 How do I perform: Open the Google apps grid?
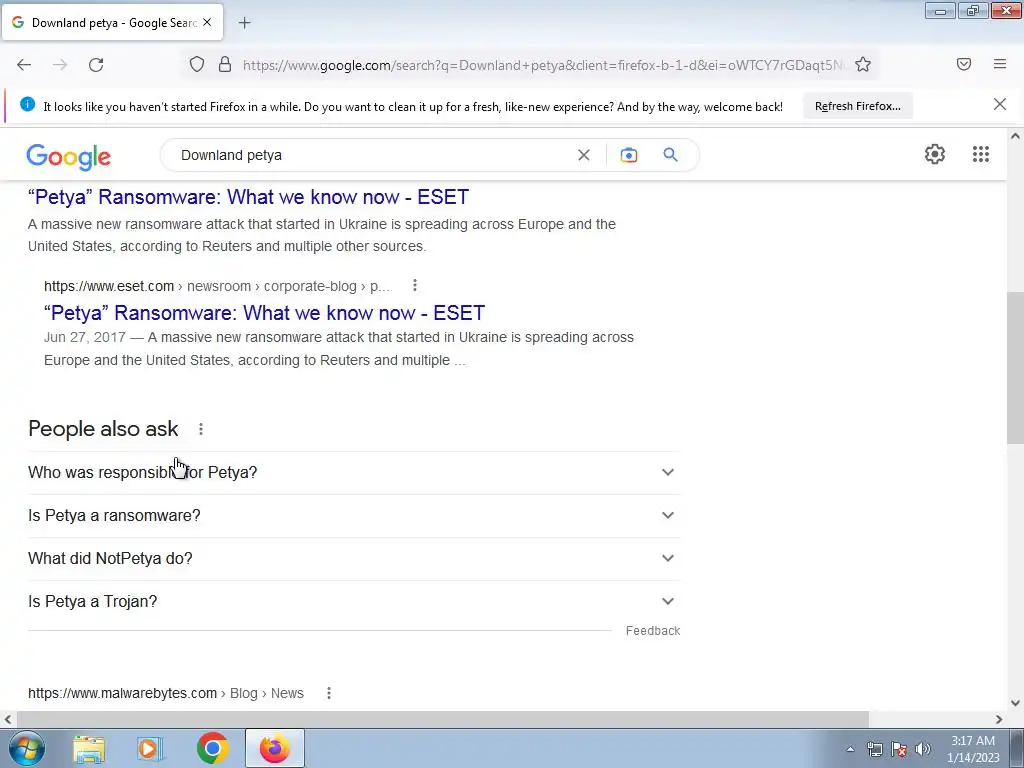coord(980,154)
